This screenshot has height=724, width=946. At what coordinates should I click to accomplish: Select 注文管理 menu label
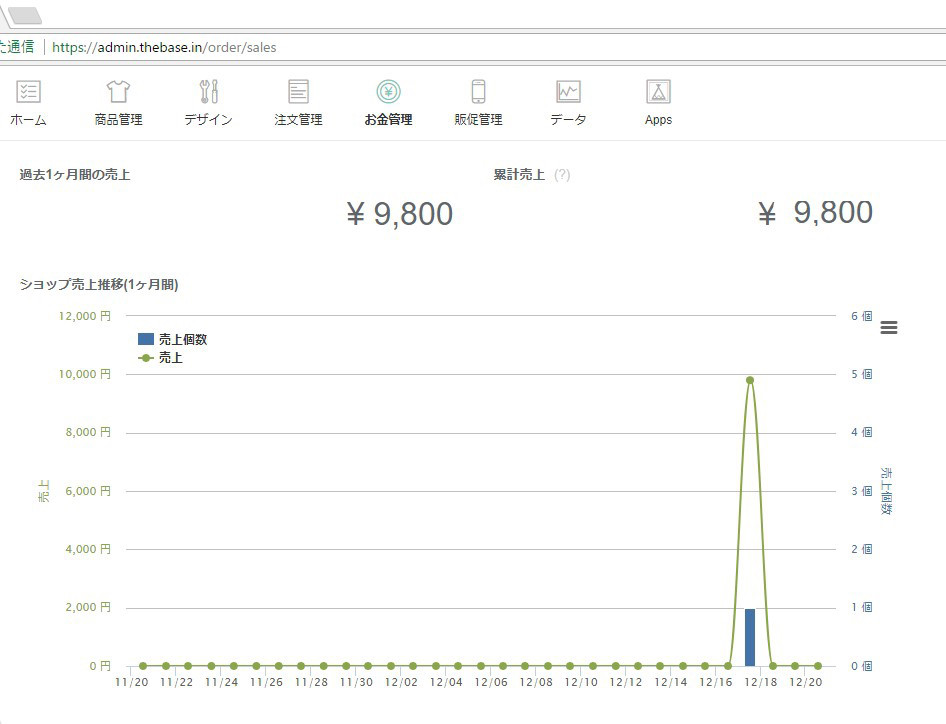298,119
